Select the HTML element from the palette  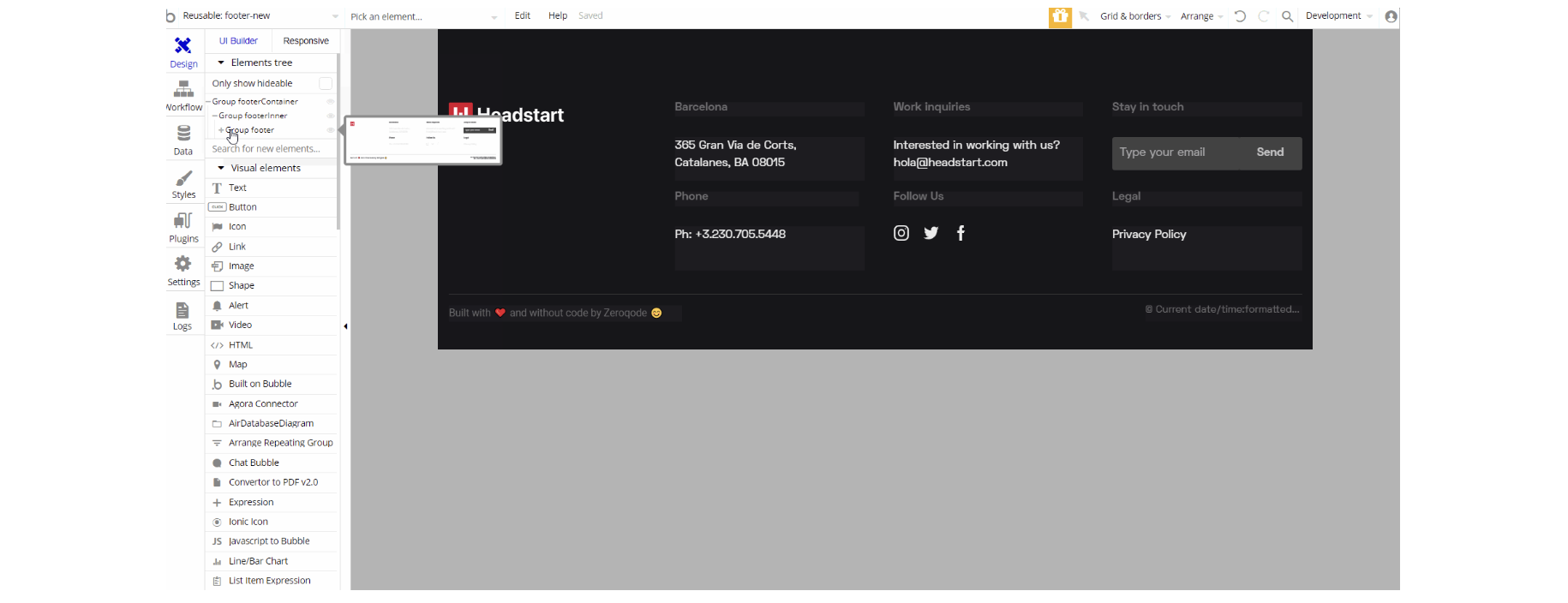(x=272, y=345)
